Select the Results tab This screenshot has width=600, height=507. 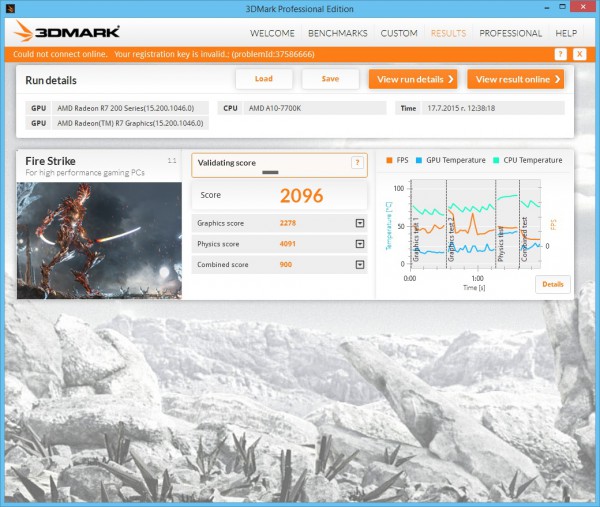pos(448,33)
